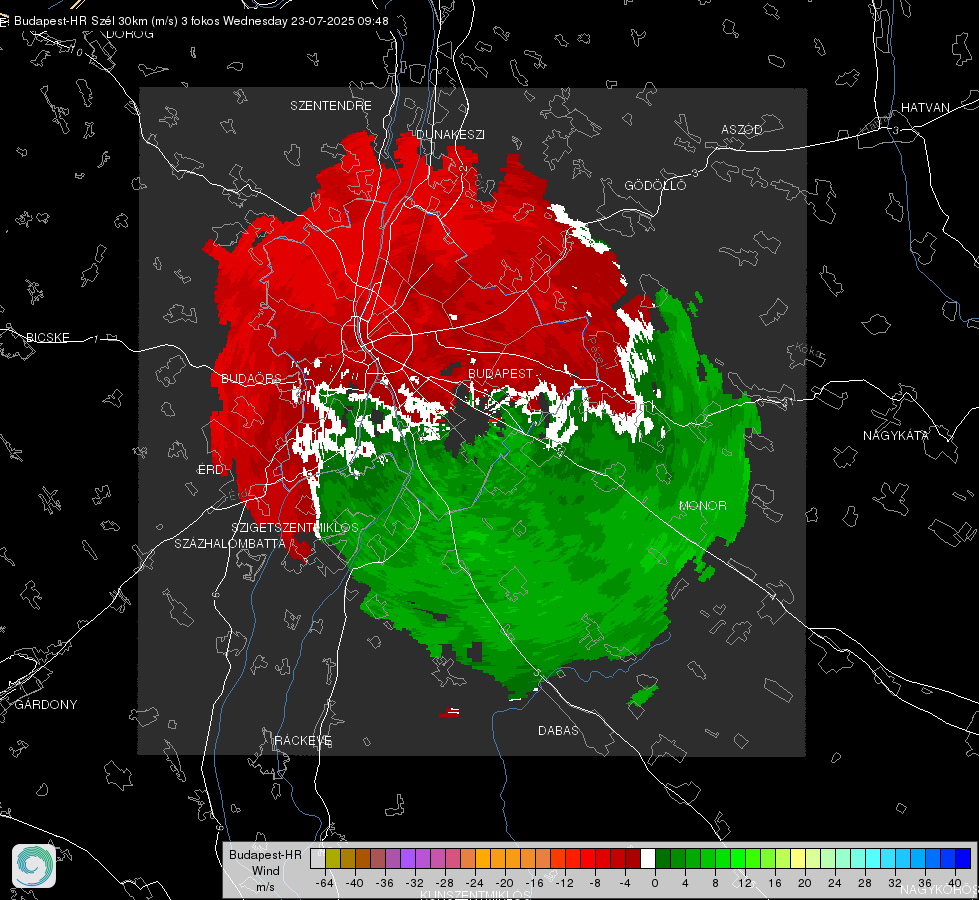
Task: Click the 0 legend scale value
Action: click(x=654, y=883)
